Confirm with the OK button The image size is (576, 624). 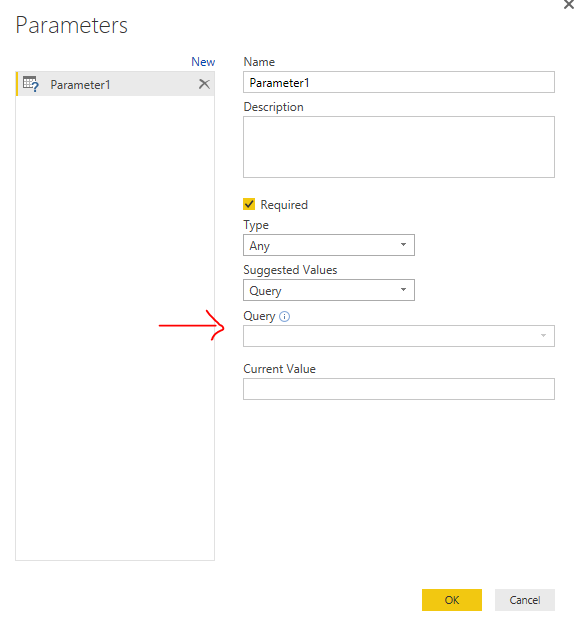tap(452, 600)
